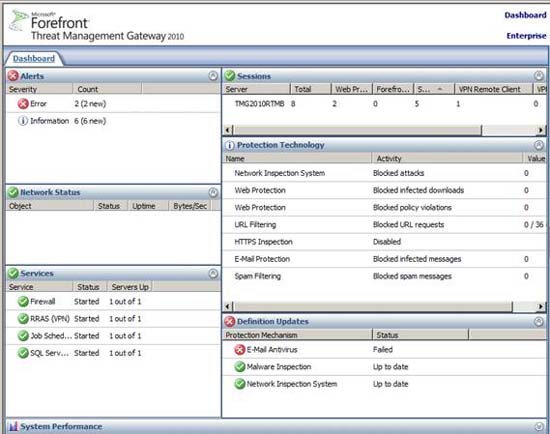Sort services by Status column
The width and height of the screenshot is (550, 434).
[90, 287]
